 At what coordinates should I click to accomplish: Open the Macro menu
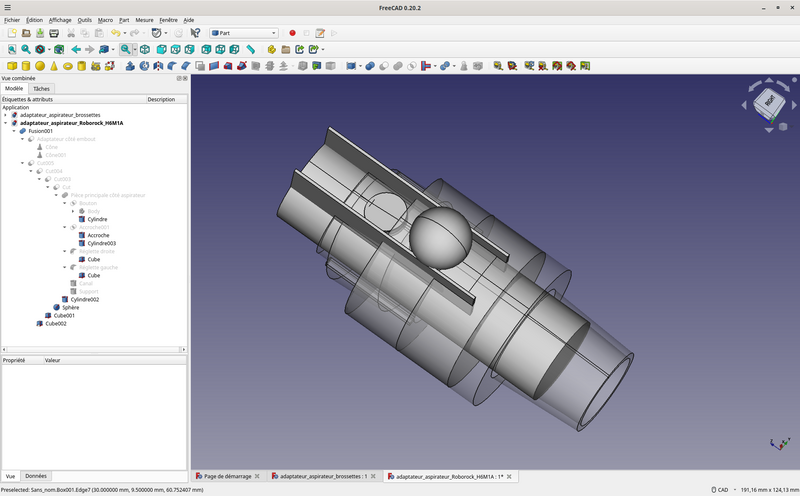(x=106, y=19)
